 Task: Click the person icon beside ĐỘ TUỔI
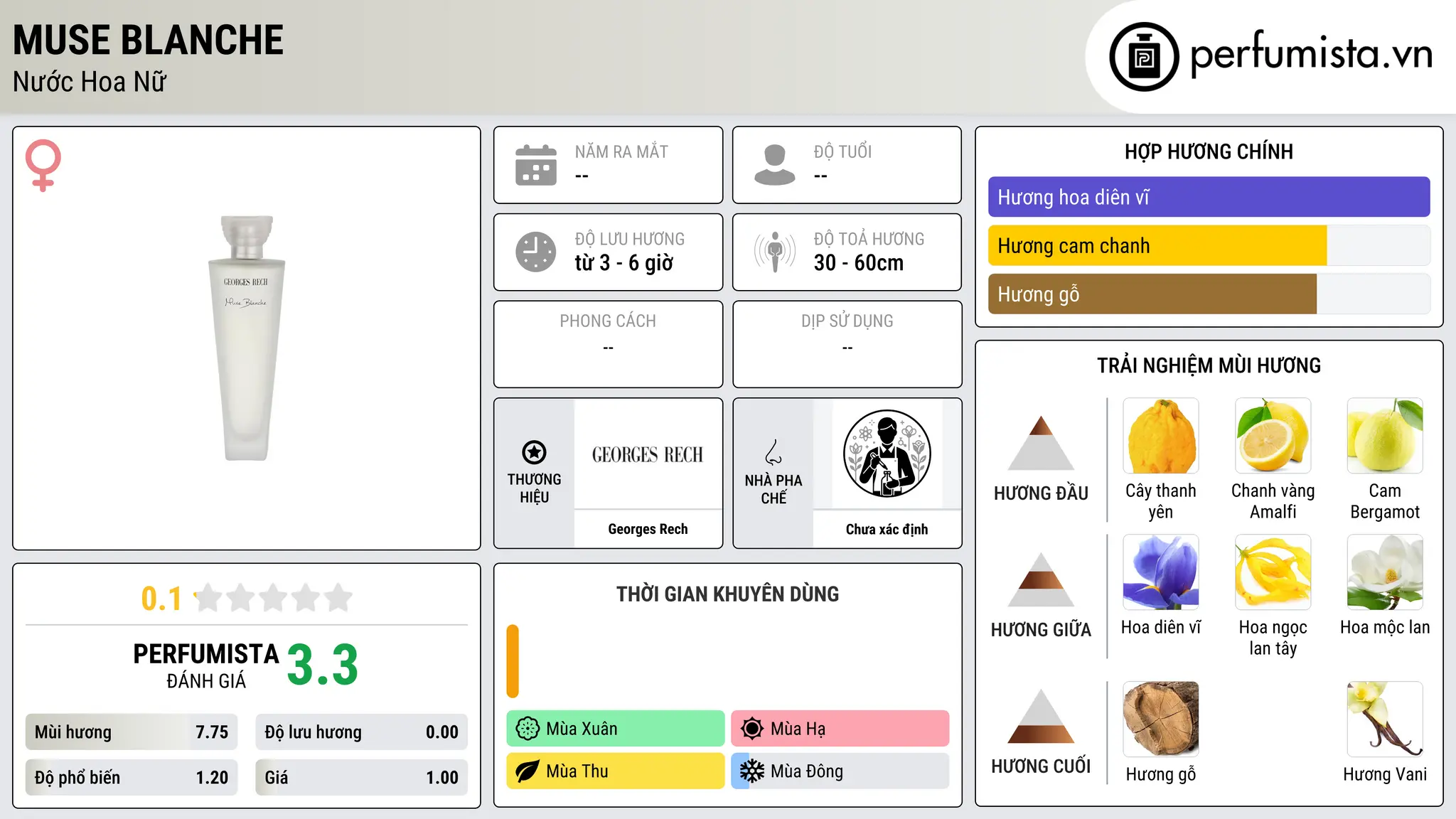coord(775,165)
